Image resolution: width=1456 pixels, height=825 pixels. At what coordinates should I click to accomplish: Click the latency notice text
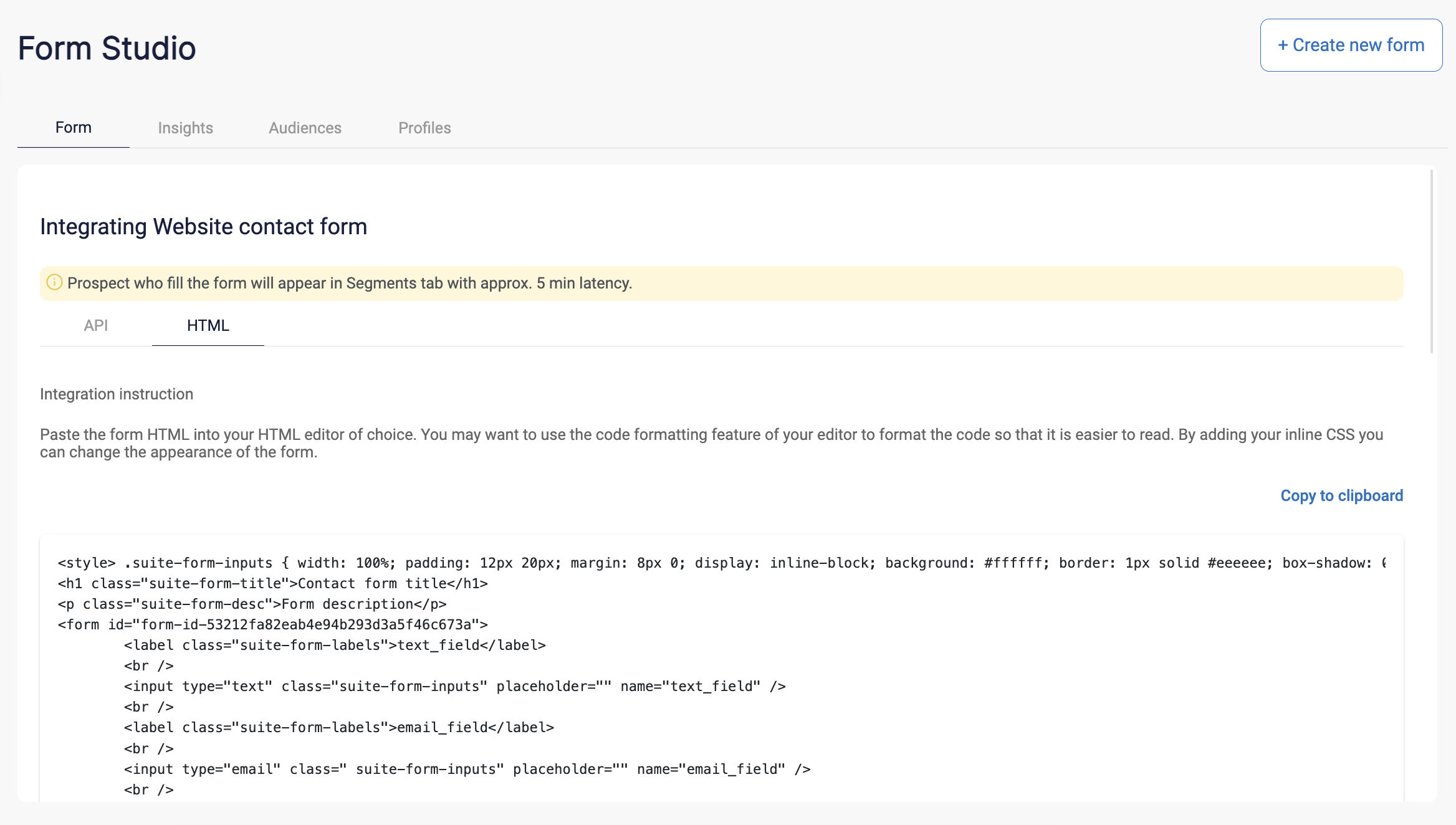(350, 283)
